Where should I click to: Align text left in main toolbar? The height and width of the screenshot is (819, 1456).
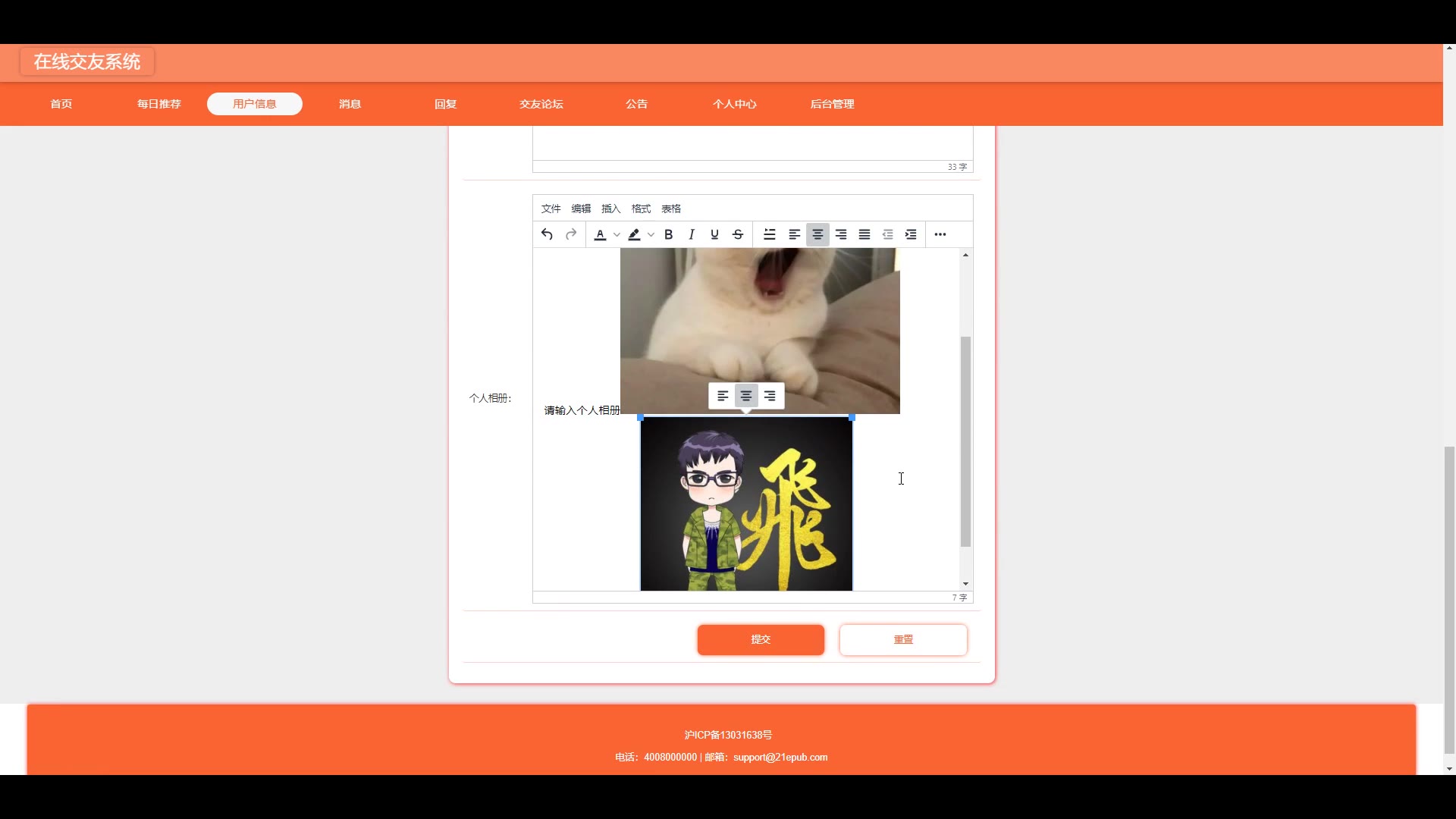click(x=794, y=234)
